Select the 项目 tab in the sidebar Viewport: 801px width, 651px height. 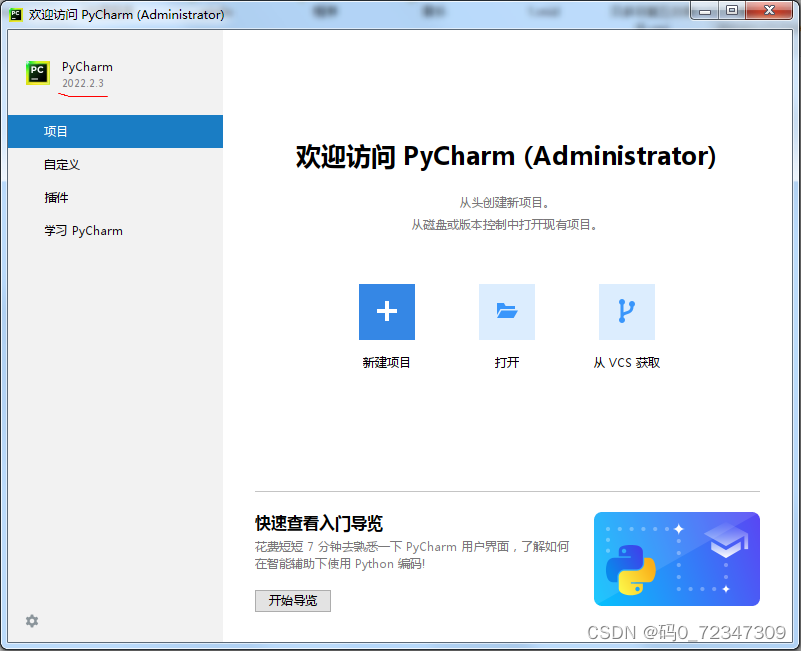[115, 131]
